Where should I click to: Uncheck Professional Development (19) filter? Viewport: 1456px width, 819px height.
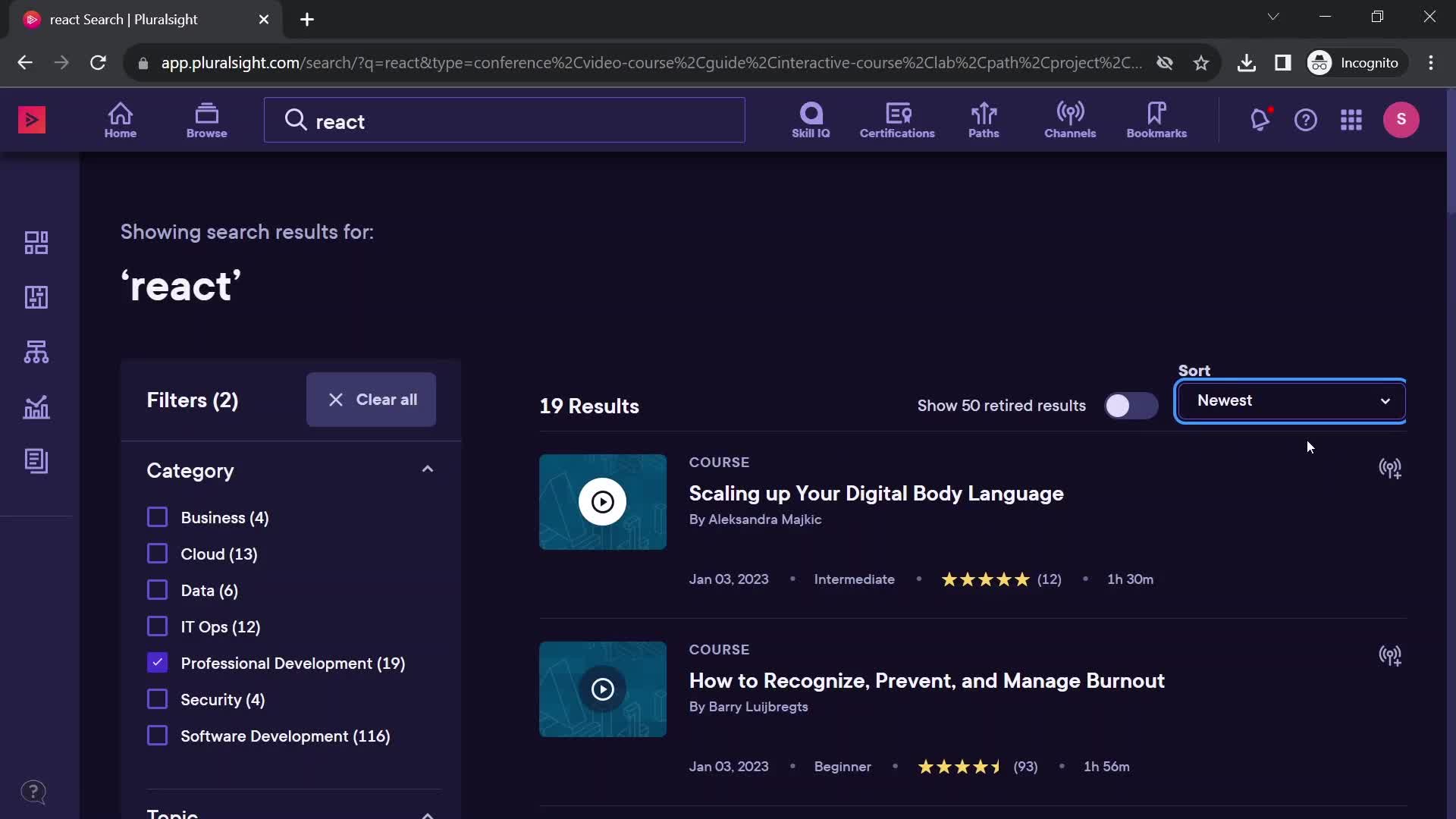157,663
